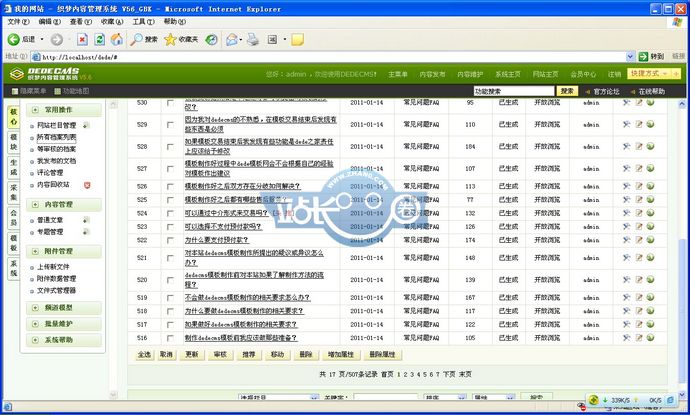Click green preview globe for row 516
This screenshot has height=415, width=690.
(x=650, y=338)
